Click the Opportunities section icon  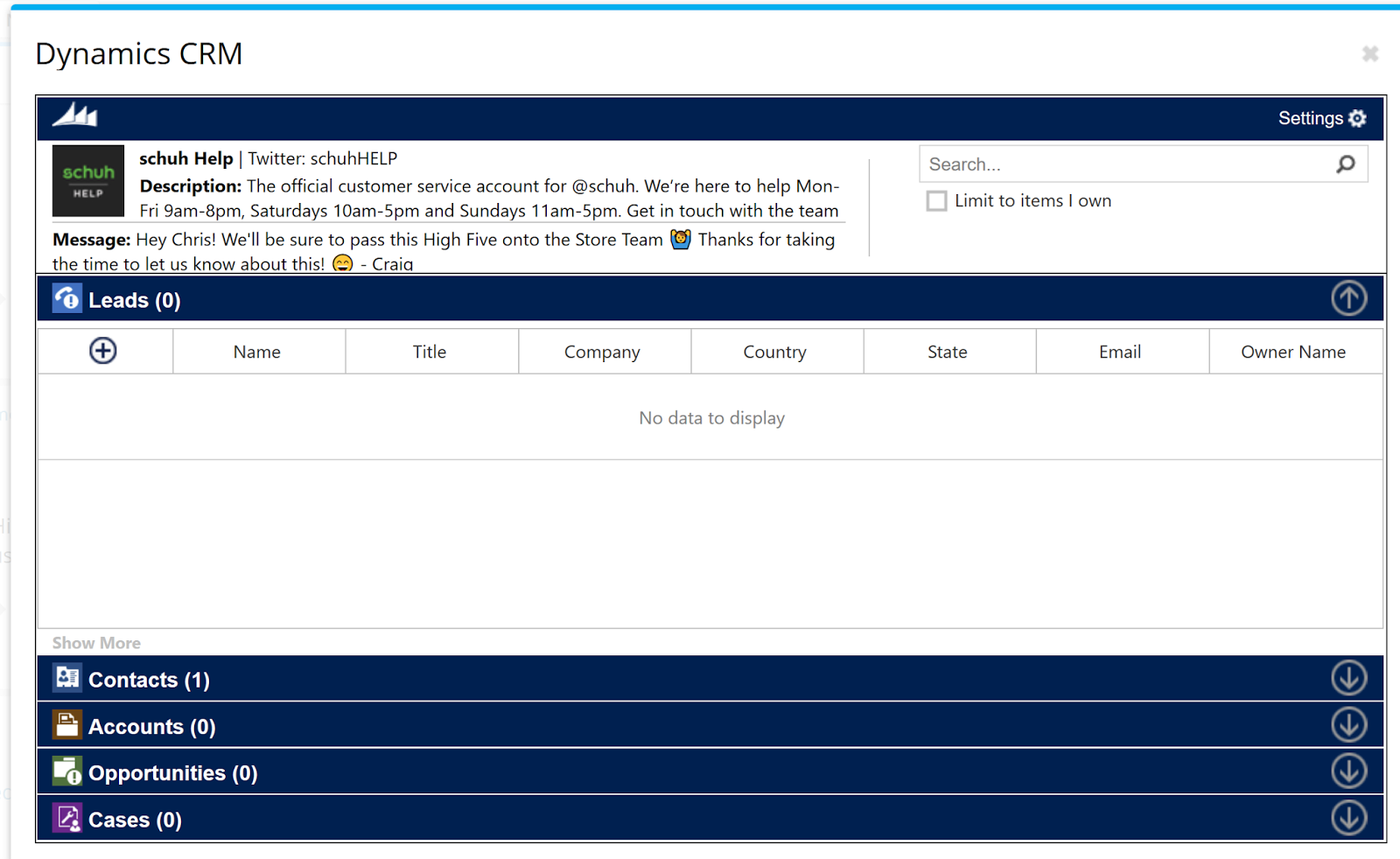(x=67, y=772)
